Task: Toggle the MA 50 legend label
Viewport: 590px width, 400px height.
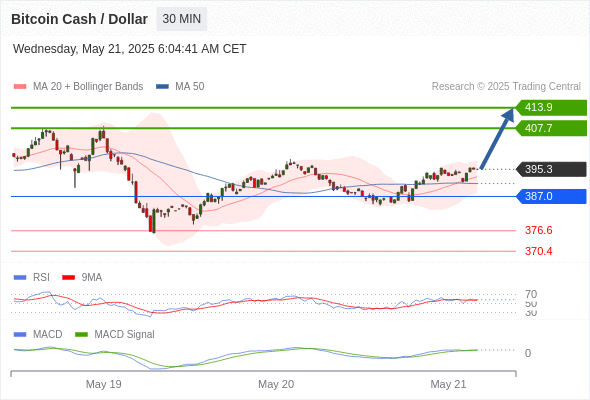Action: click(190, 87)
